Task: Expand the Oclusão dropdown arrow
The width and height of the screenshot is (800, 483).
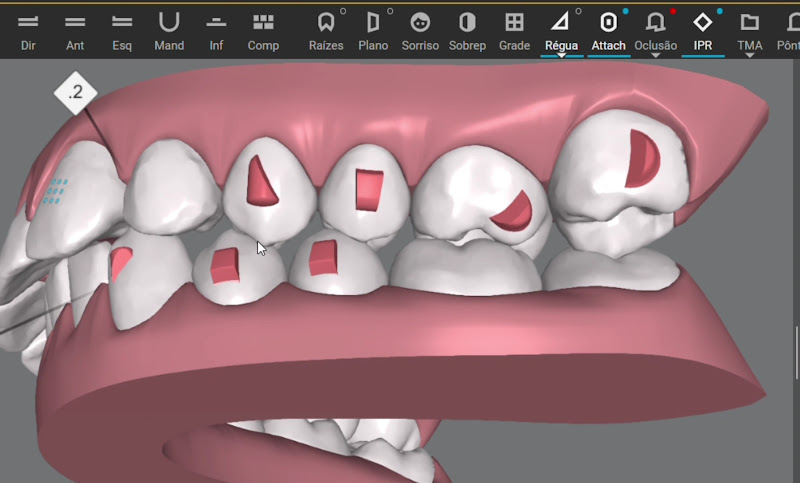Action: pyautogui.click(x=655, y=55)
